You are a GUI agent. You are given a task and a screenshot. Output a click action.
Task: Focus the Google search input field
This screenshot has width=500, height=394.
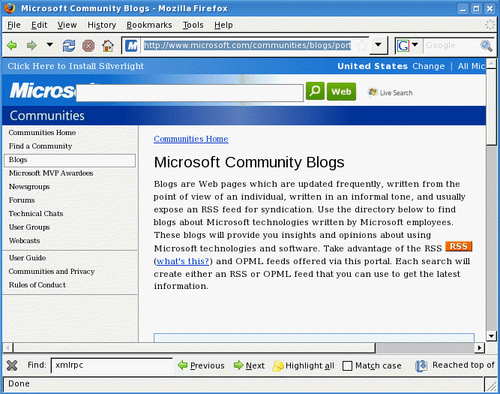[x=451, y=45]
